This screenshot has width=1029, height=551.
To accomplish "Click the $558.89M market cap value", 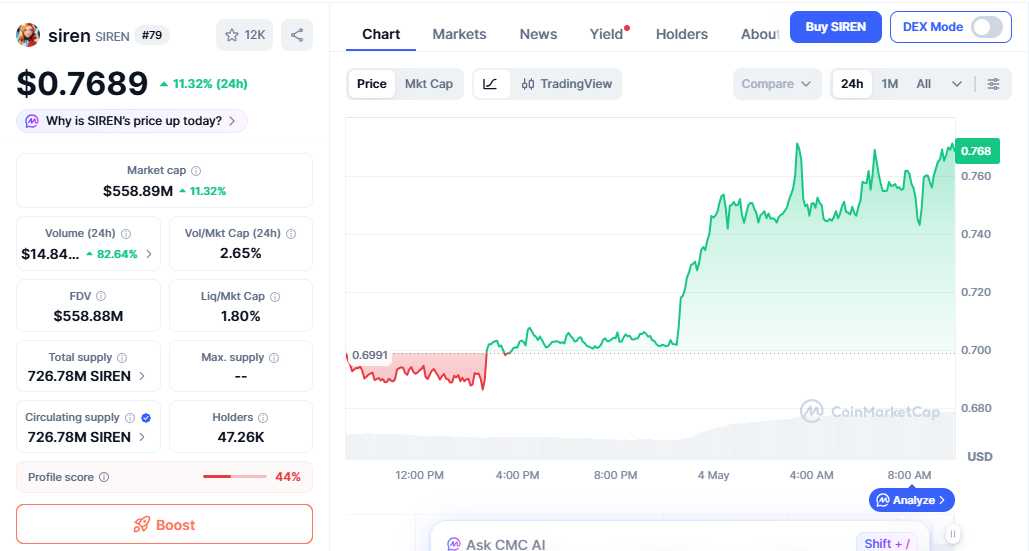I will click(138, 191).
